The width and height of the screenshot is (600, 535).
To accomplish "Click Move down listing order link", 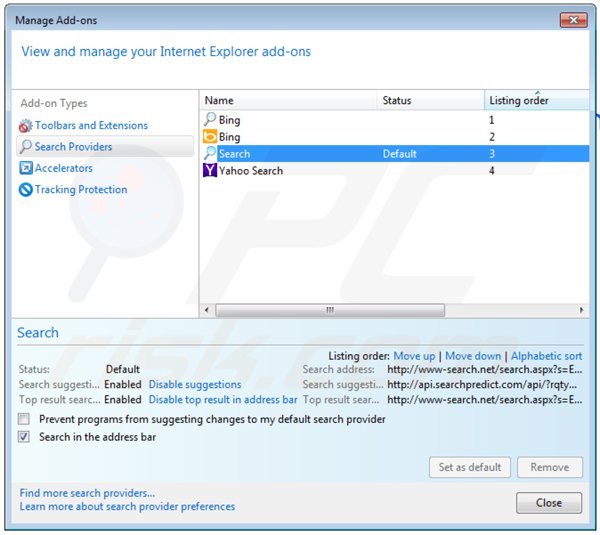I will click(473, 356).
